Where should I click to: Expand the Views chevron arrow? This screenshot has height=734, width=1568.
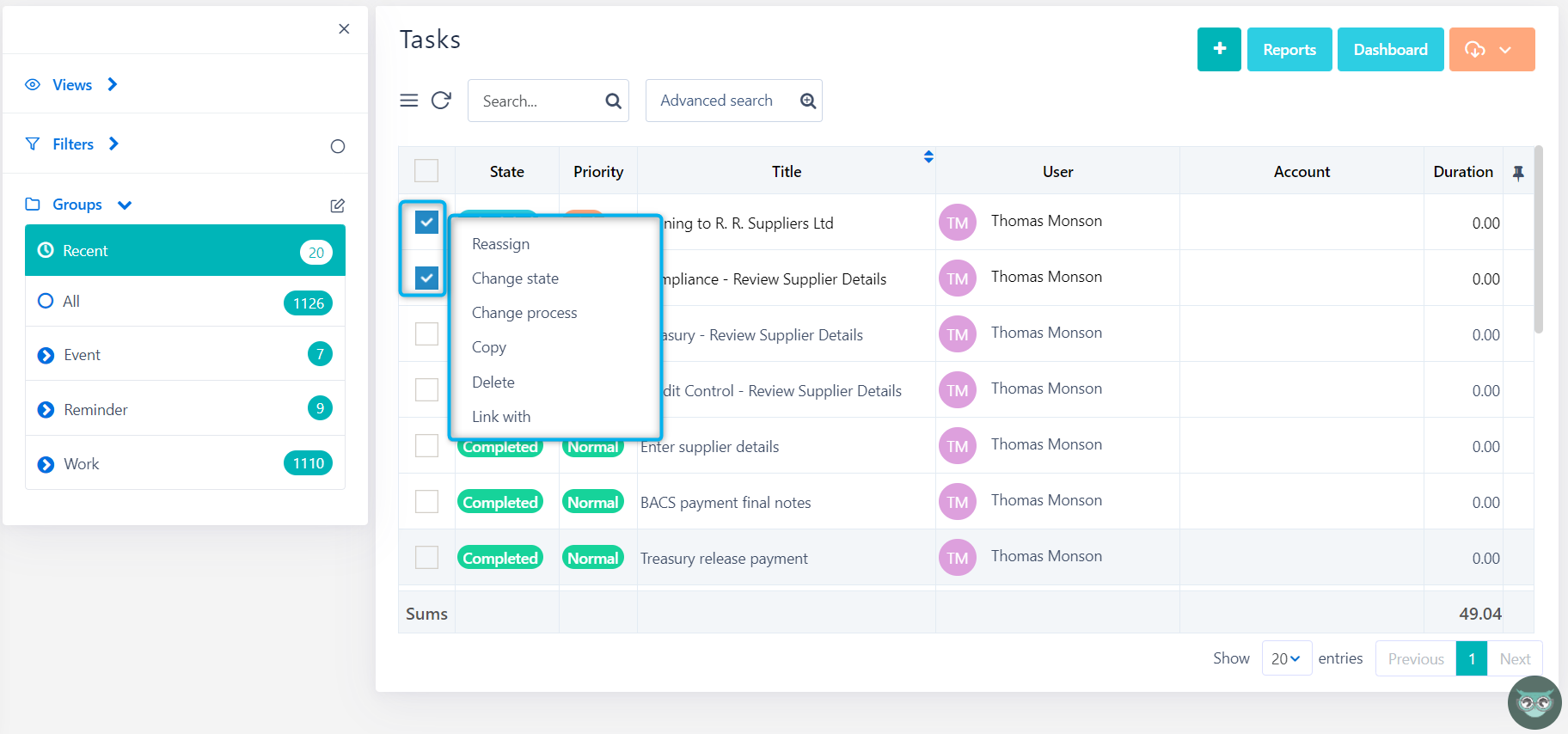tap(113, 84)
